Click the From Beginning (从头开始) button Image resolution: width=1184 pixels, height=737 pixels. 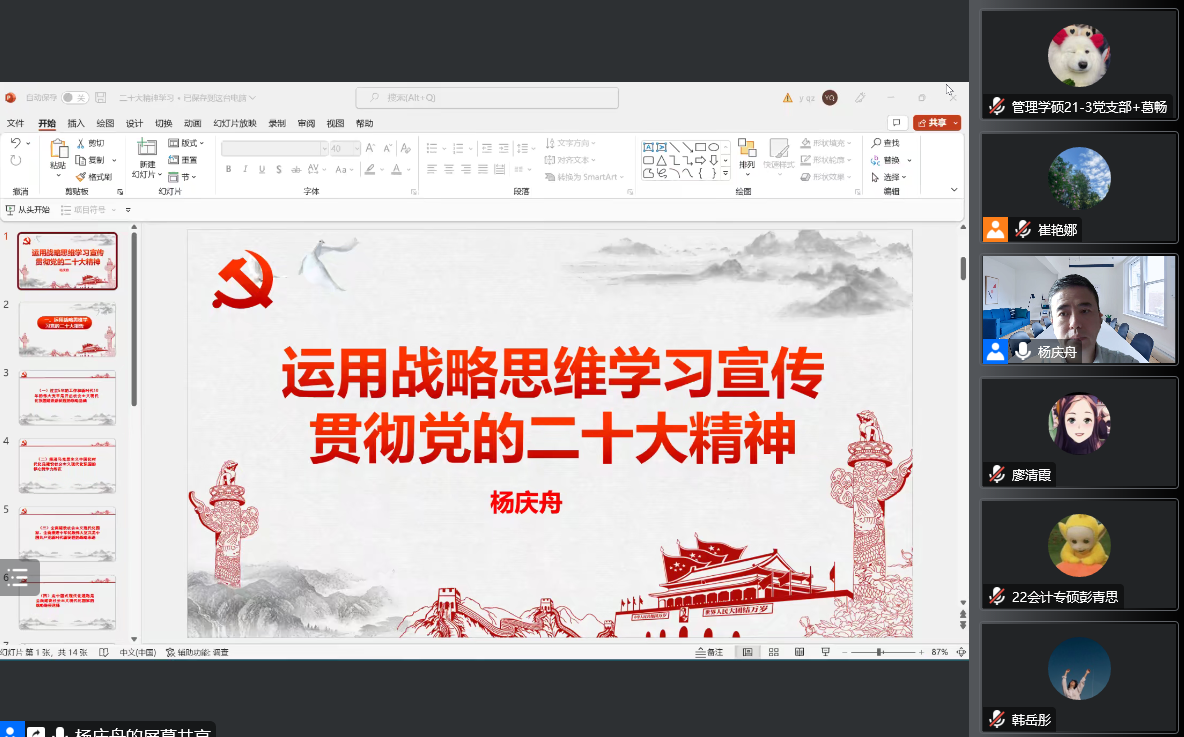pos(28,210)
